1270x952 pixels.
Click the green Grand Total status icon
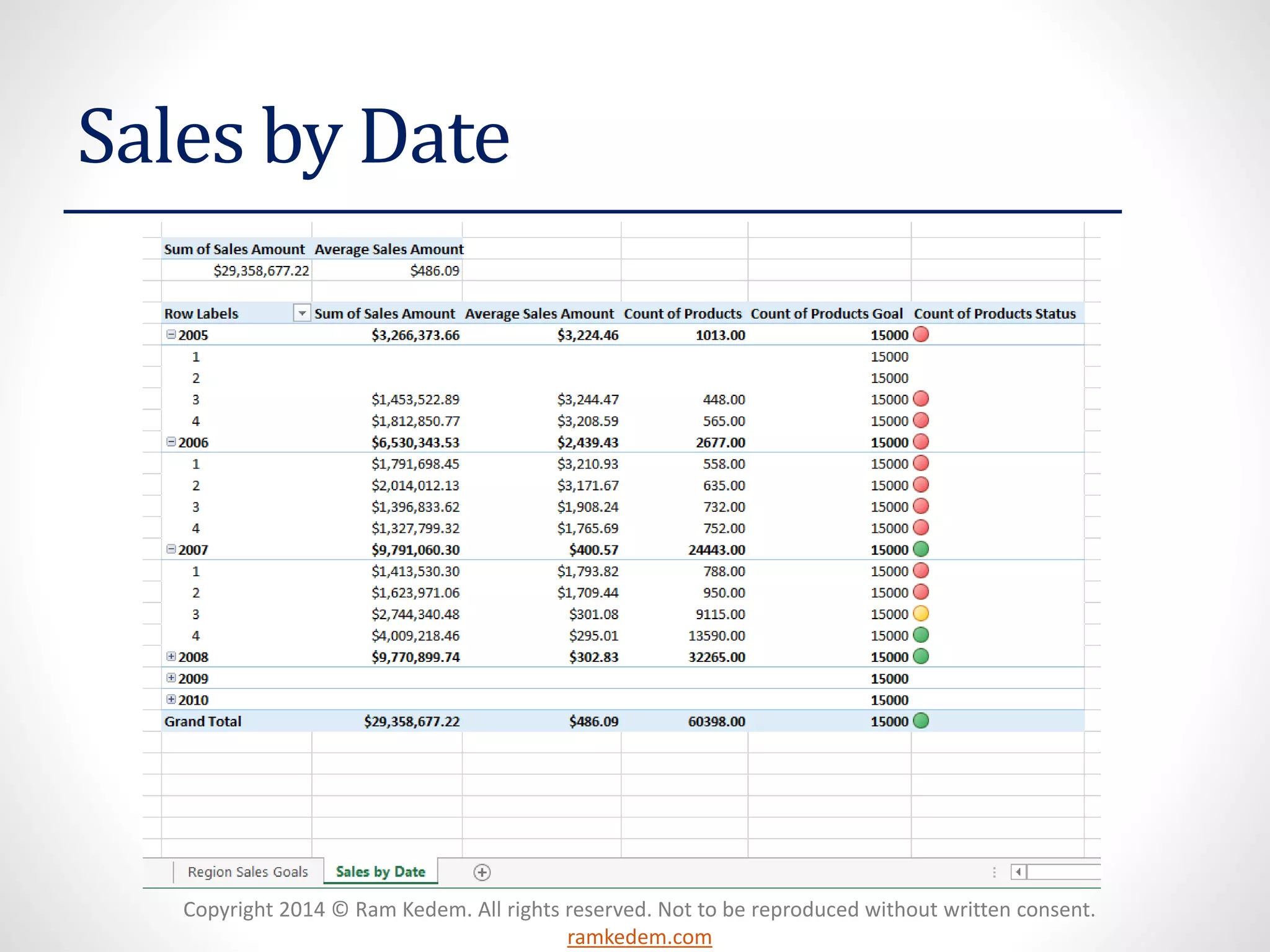tap(921, 721)
